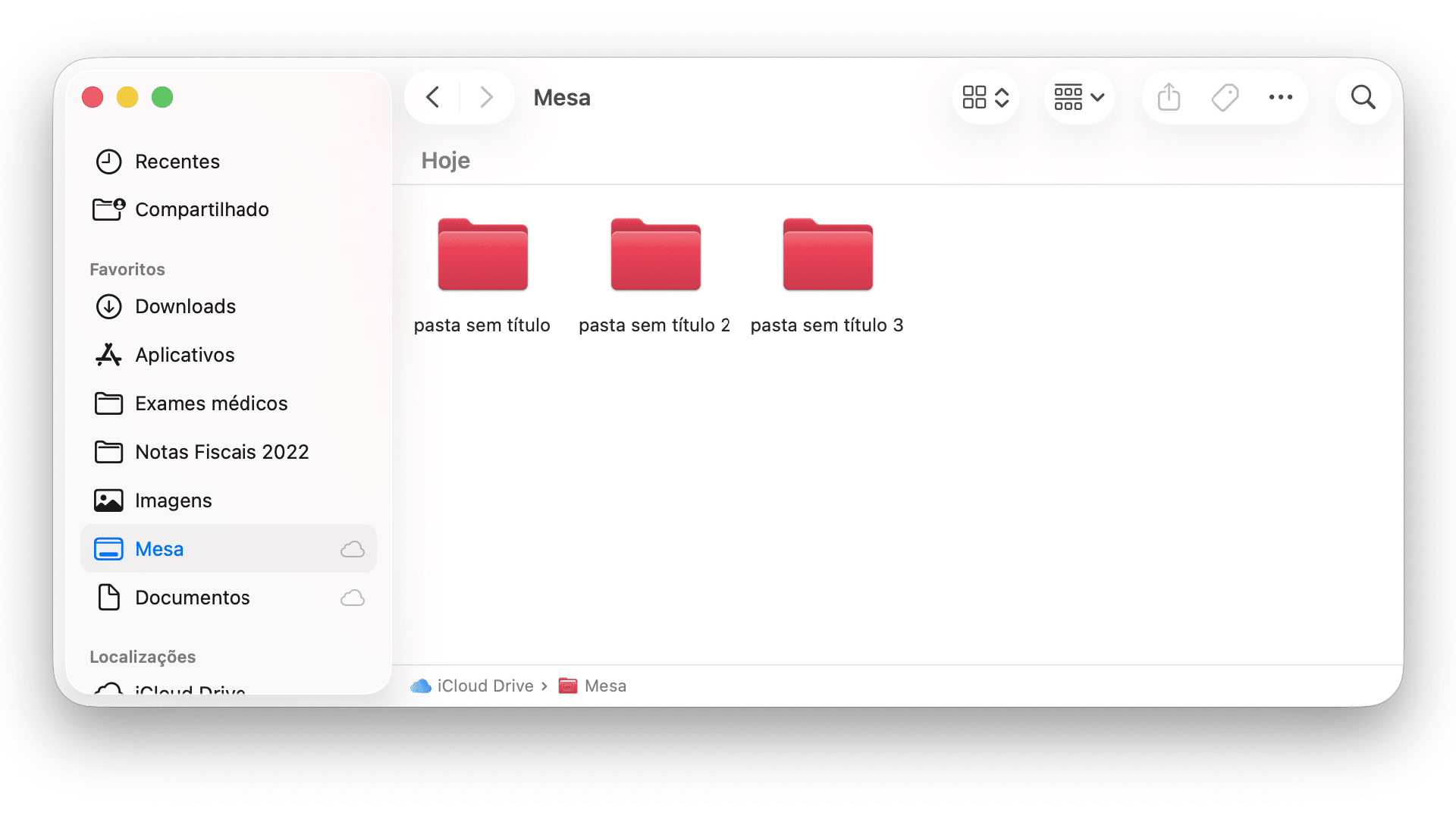Select Compartilhado in the sidebar
Screen dimensions: 1456x819
click(201, 209)
